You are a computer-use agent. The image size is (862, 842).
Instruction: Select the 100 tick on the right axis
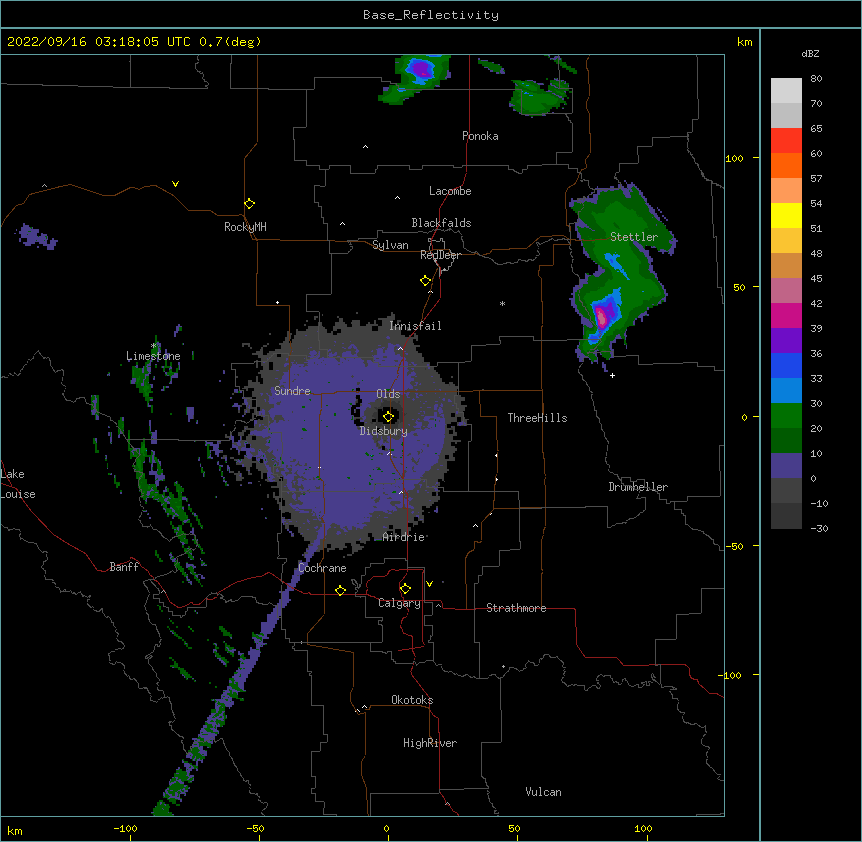[734, 158]
